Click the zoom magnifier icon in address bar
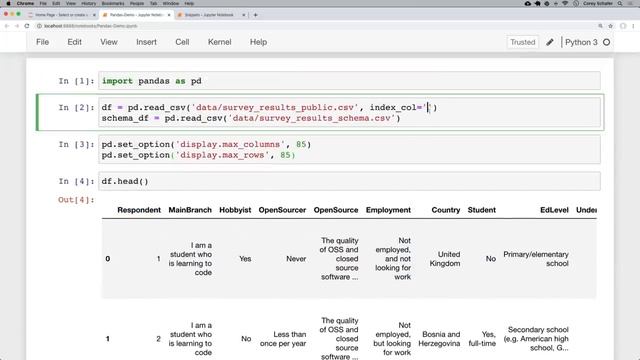Screen dimensions: 640x360 click(x=600, y=26)
